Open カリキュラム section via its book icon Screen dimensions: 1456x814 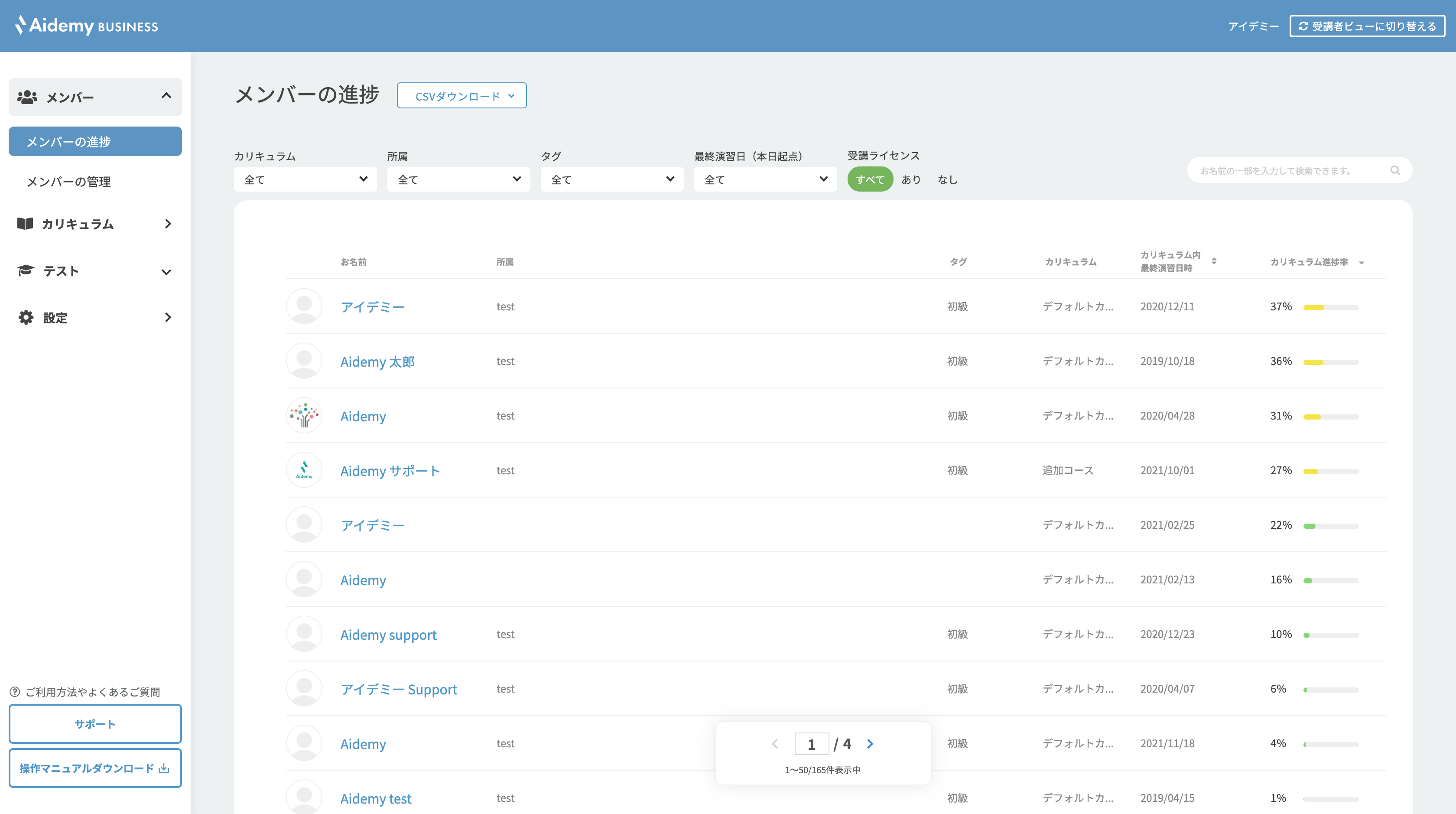[25, 224]
